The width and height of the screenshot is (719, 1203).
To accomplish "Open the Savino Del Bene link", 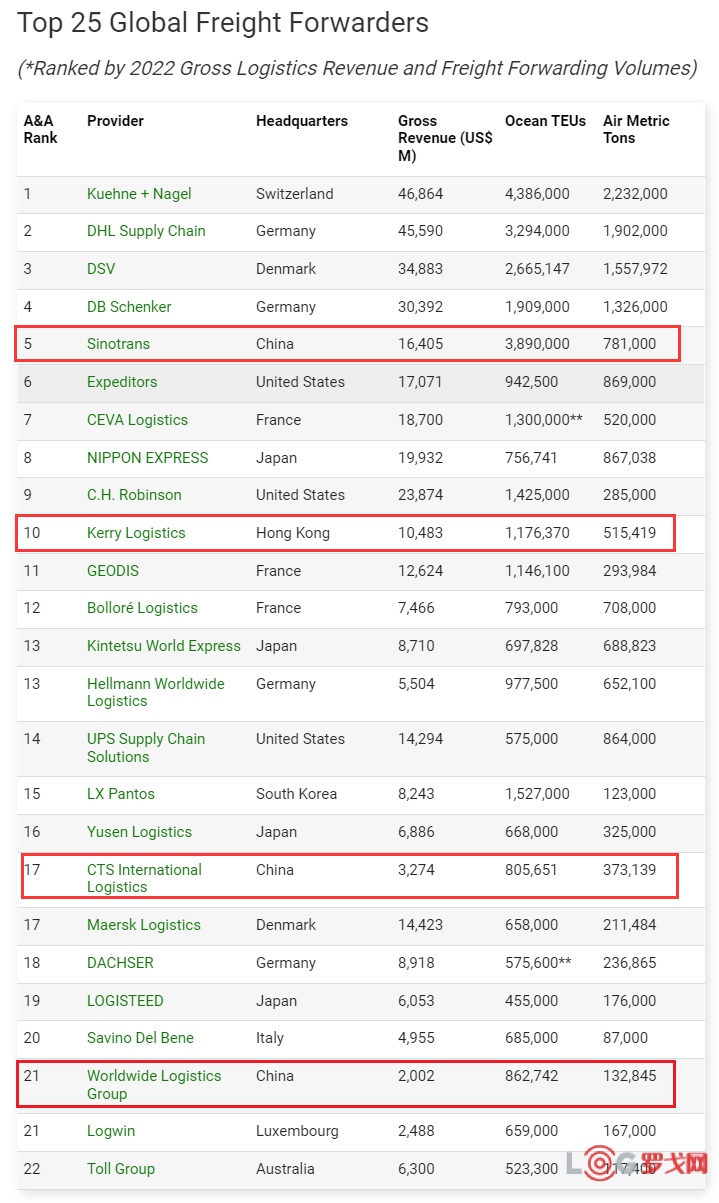I will pyautogui.click(x=140, y=1038).
